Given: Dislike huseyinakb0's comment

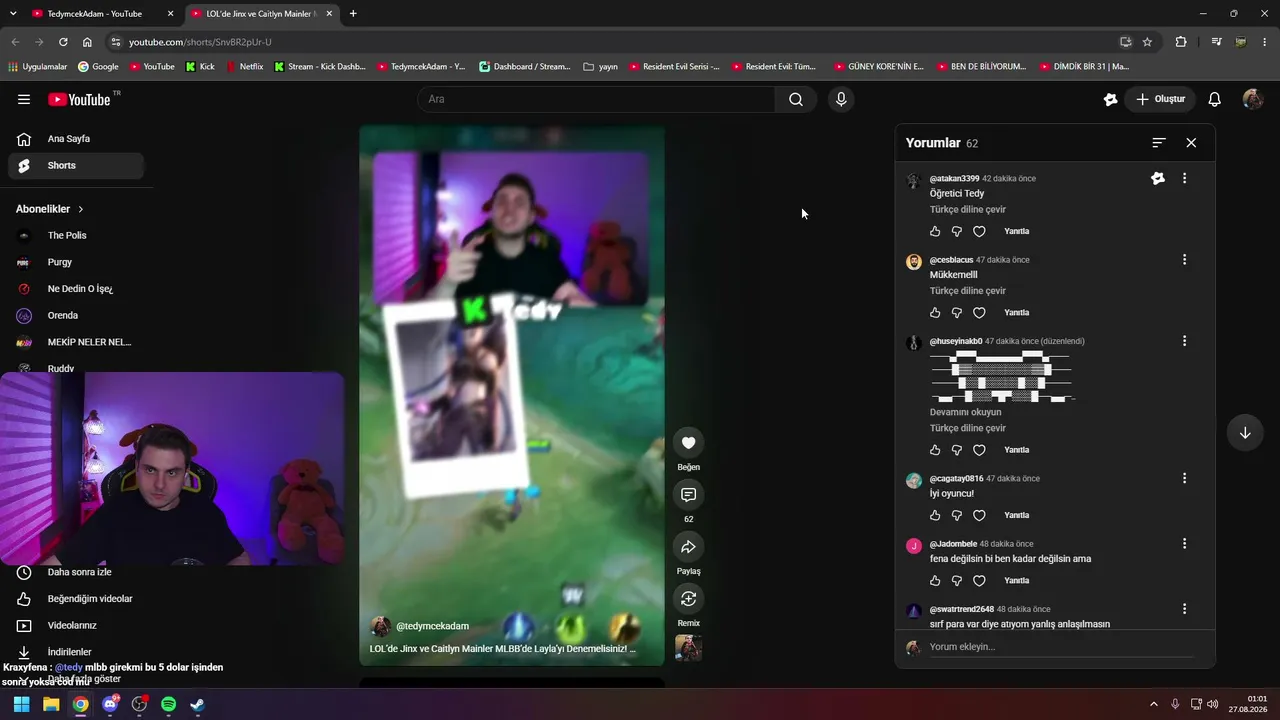Looking at the screenshot, I should click(x=957, y=450).
